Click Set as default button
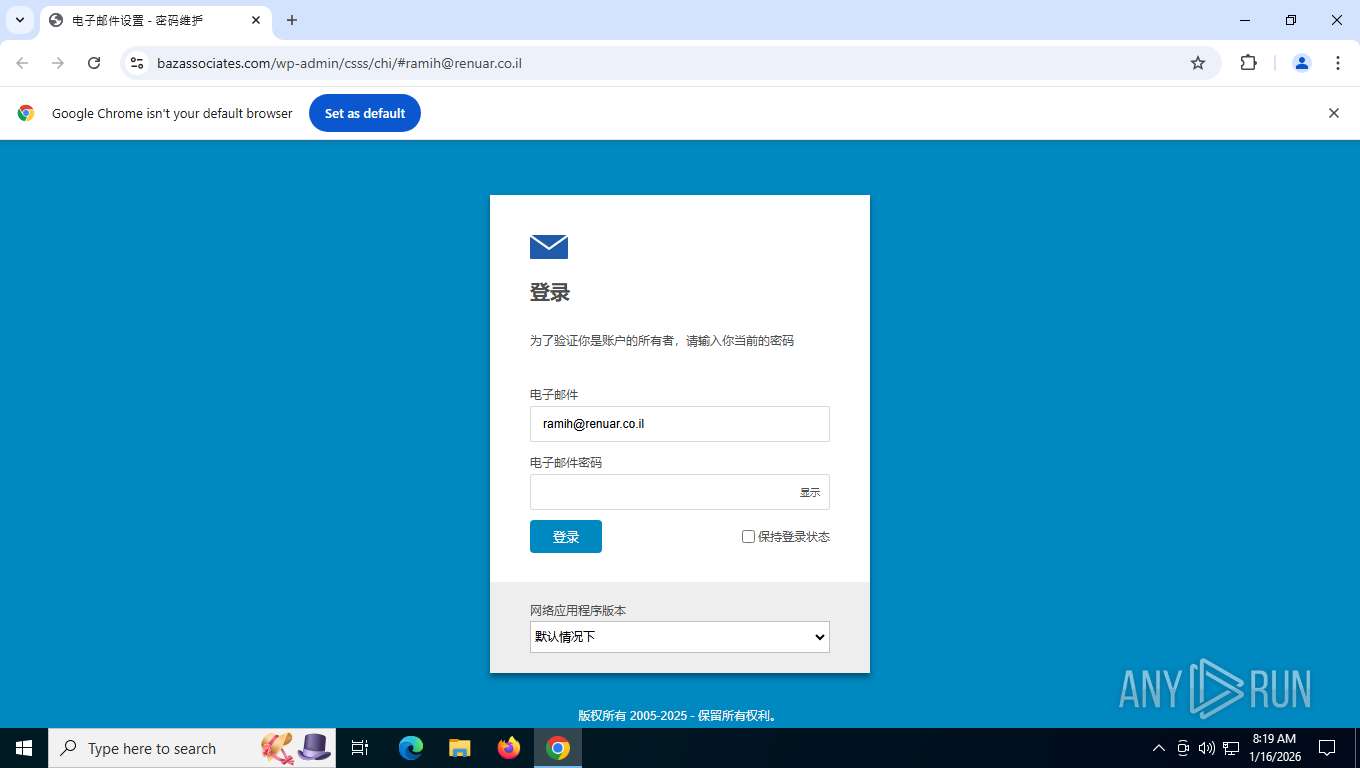 pyautogui.click(x=365, y=113)
